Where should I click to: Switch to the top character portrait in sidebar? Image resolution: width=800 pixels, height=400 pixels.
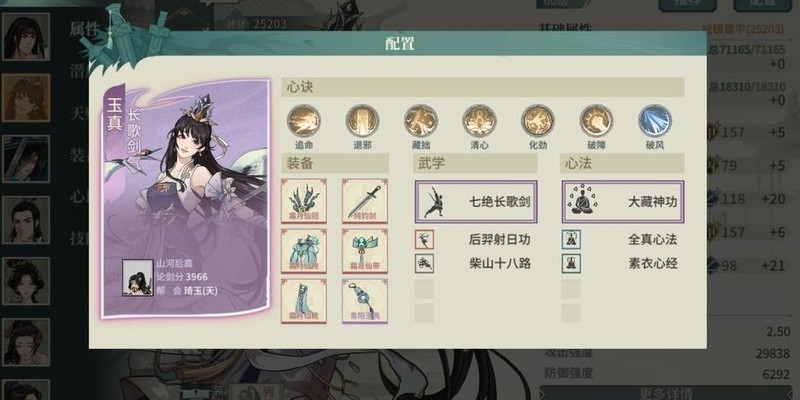[26, 37]
